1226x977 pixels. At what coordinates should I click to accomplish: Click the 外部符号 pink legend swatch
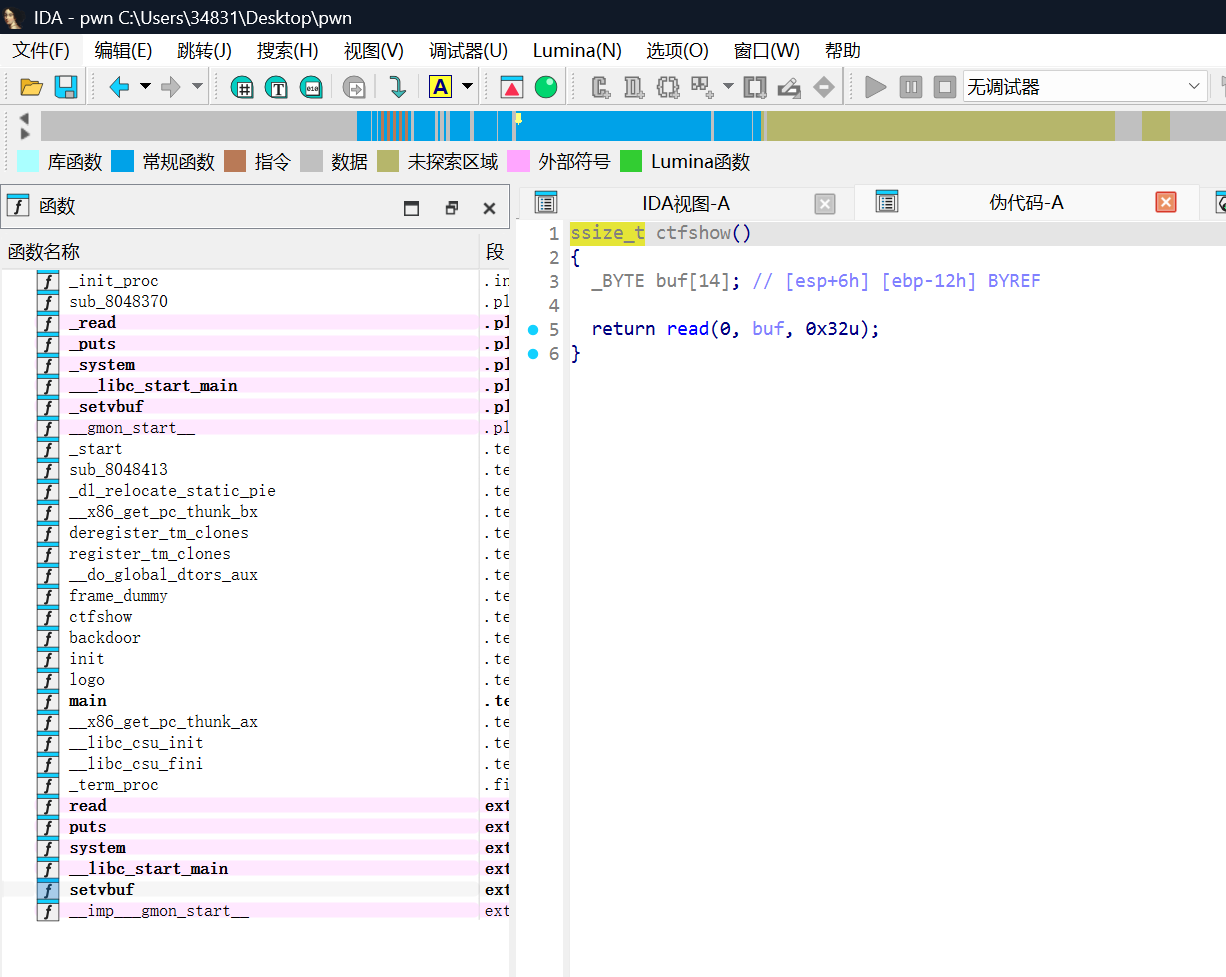[x=518, y=161]
